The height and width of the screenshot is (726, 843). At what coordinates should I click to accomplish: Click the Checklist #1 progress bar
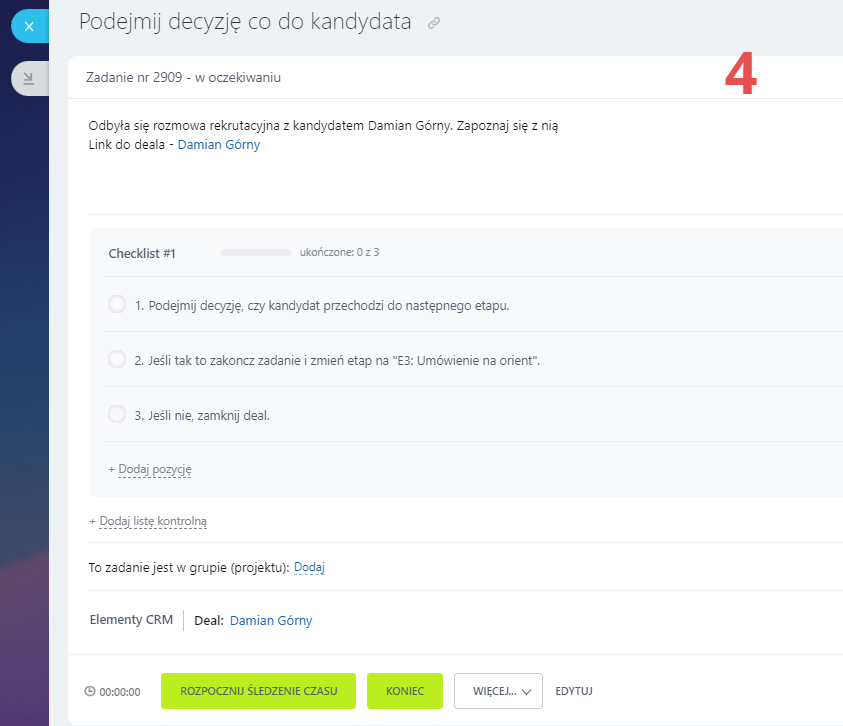[x=255, y=253]
